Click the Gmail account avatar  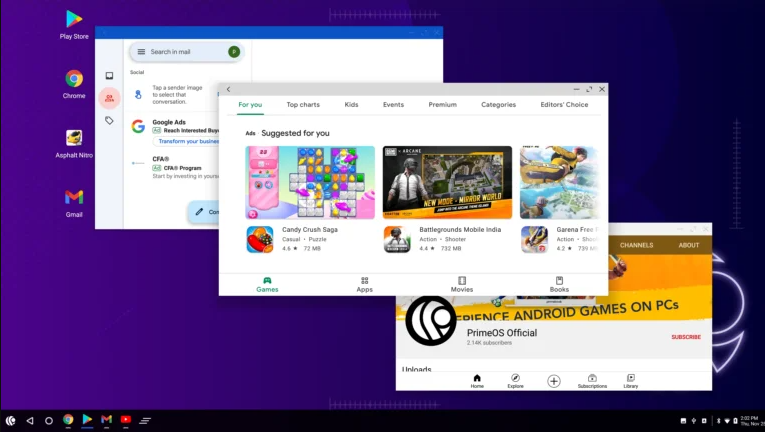(x=234, y=52)
